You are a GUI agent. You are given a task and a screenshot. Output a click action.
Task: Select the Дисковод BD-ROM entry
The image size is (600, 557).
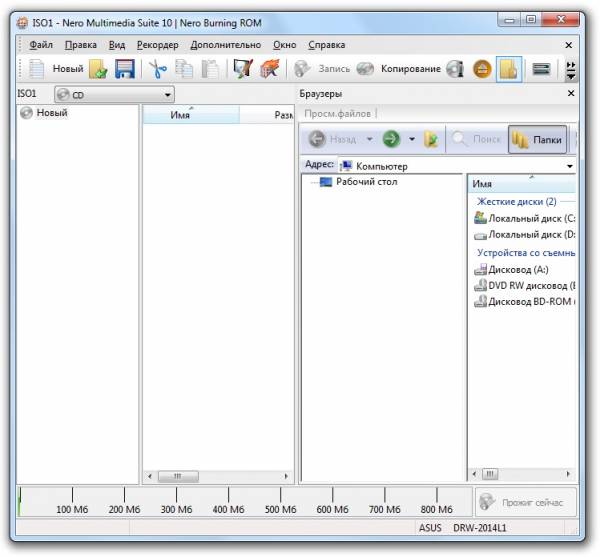(525, 302)
